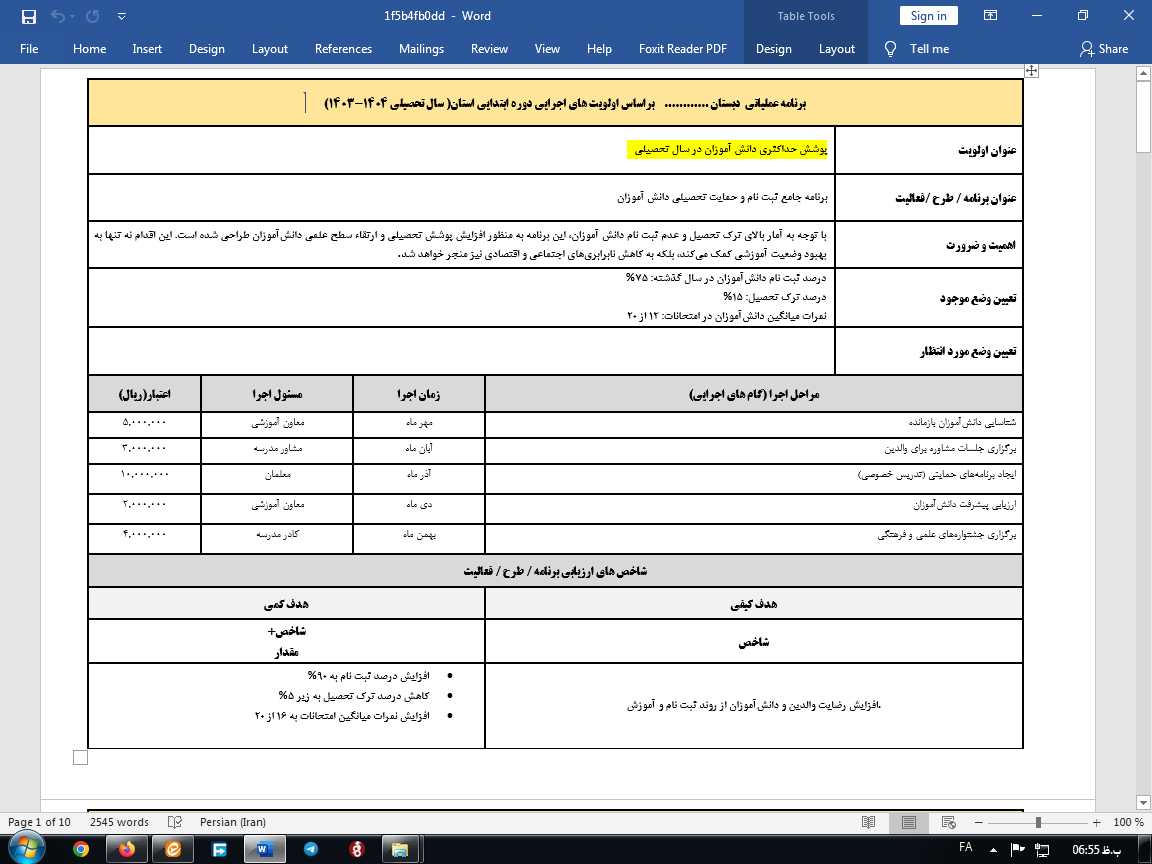This screenshot has height=864, width=1152.
Task: Click the 'مهر ماه' cell in the schedule column
Action: click(419, 423)
